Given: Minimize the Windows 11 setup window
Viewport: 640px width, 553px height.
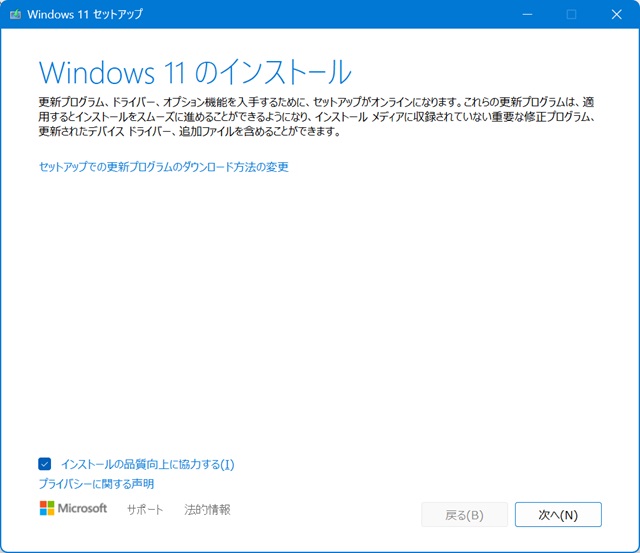Looking at the screenshot, I should pos(527,15).
